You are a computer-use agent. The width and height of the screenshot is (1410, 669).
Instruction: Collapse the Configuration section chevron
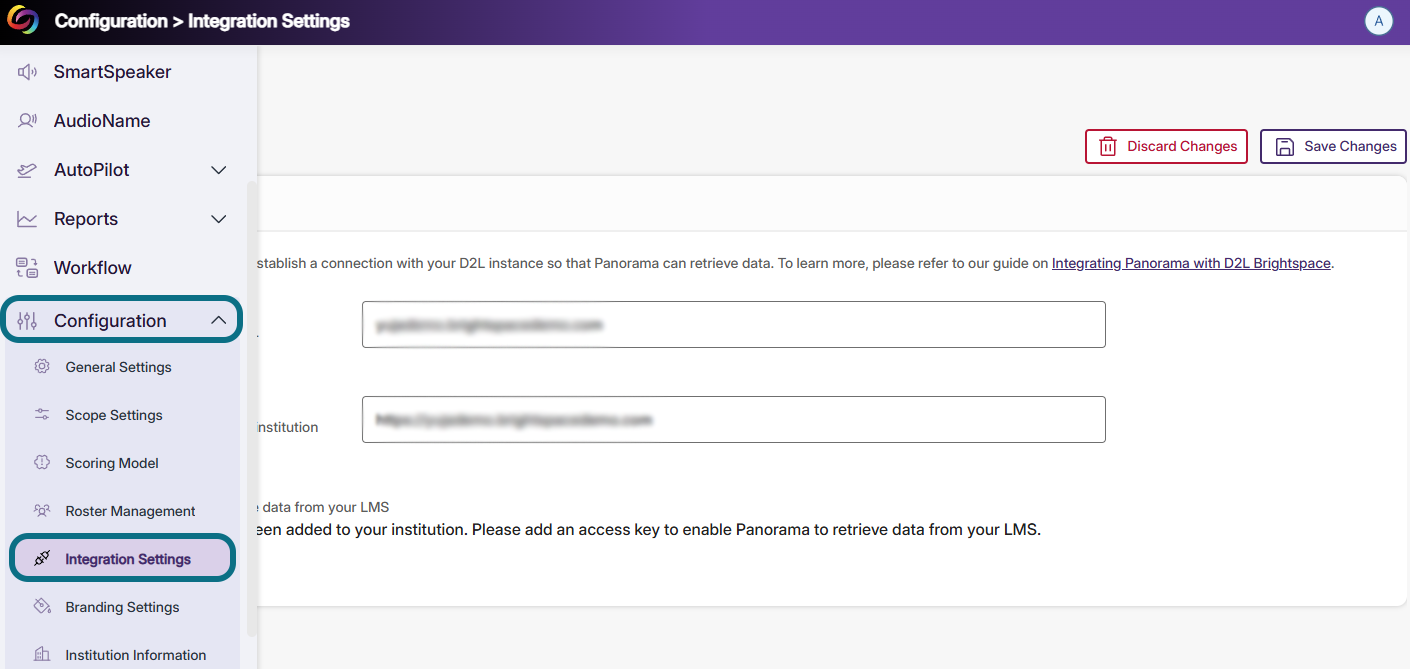coord(219,321)
